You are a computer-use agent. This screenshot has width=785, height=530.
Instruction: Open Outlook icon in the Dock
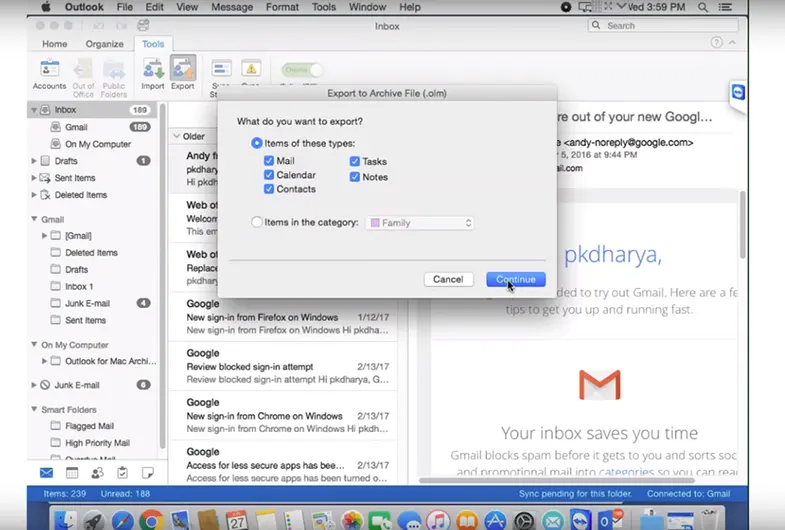pyautogui.click(x=611, y=520)
